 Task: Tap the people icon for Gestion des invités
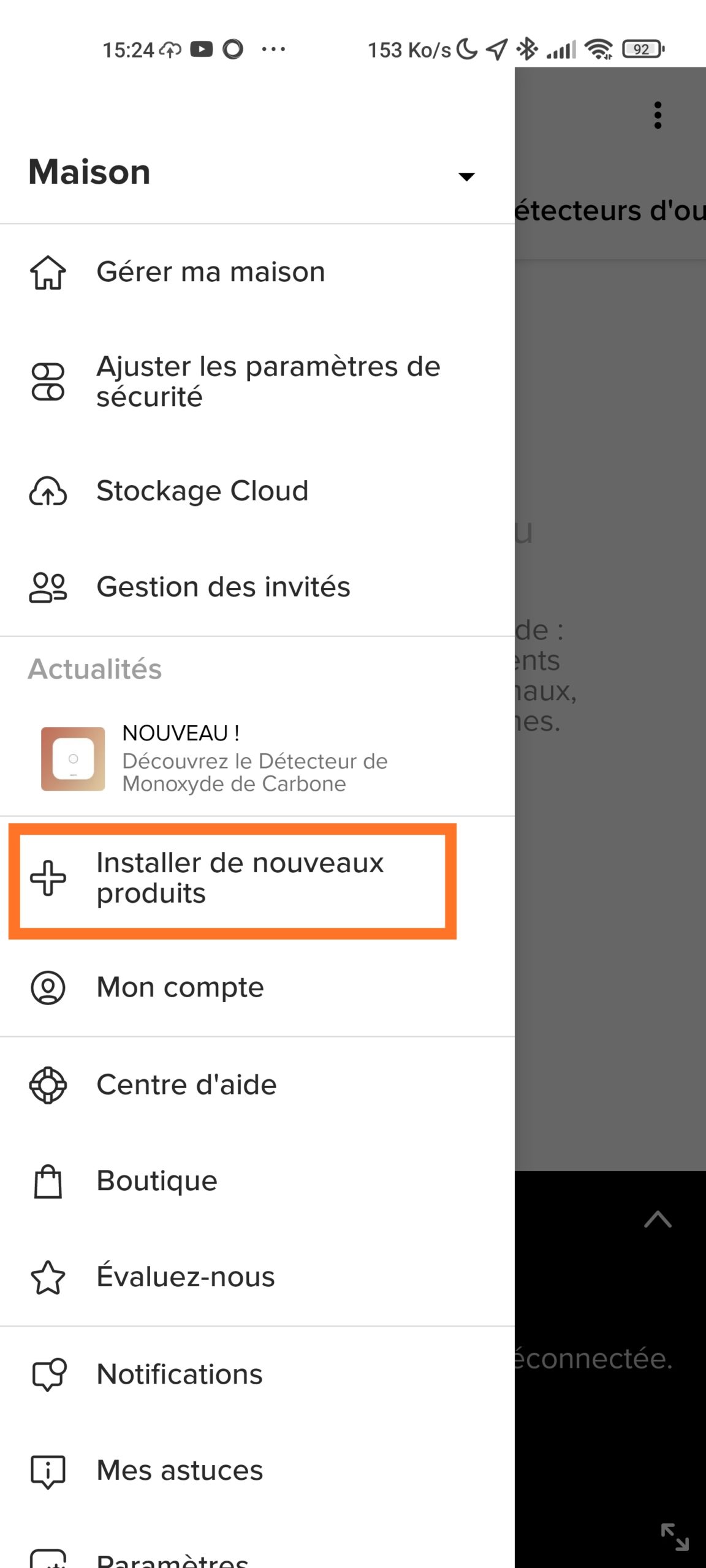[x=48, y=587]
